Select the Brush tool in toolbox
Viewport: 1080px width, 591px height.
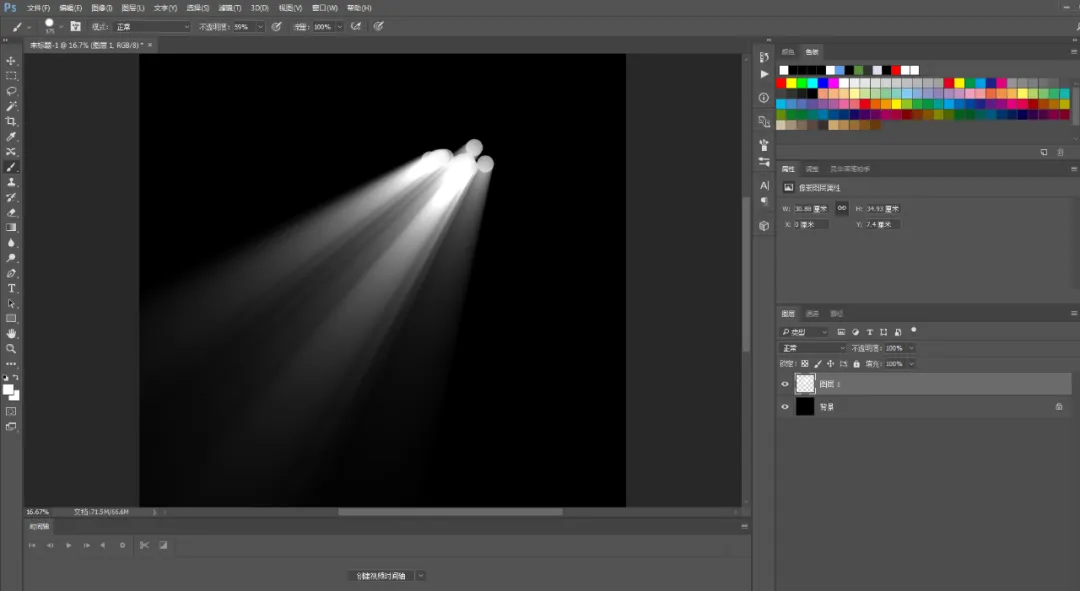[11, 167]
